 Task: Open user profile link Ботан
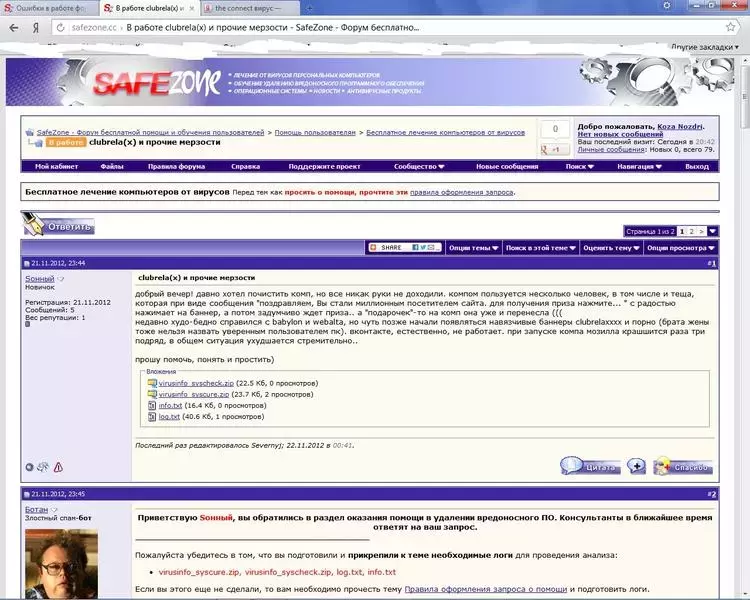[x=36, y=510]
